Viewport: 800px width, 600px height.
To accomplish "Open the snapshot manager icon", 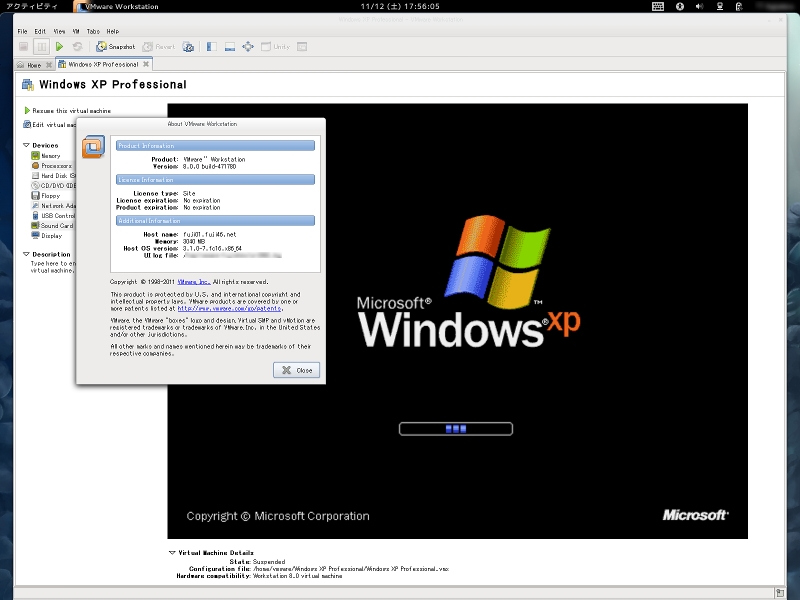I will pos(188,46).
